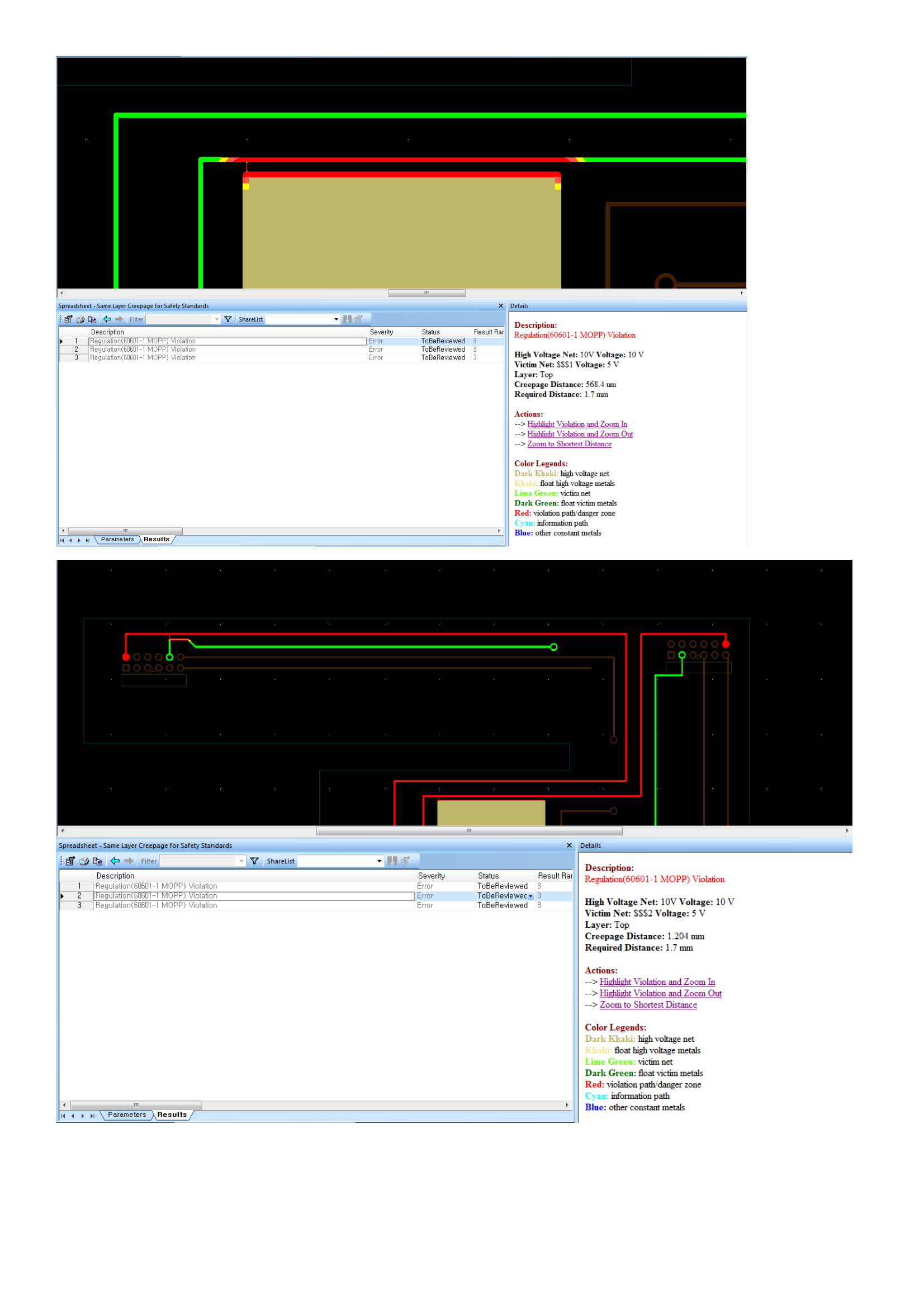Click the copy icon in the lower spreadsheet toolbar
Screen dimensions: 924x1308
click(97, 861)
